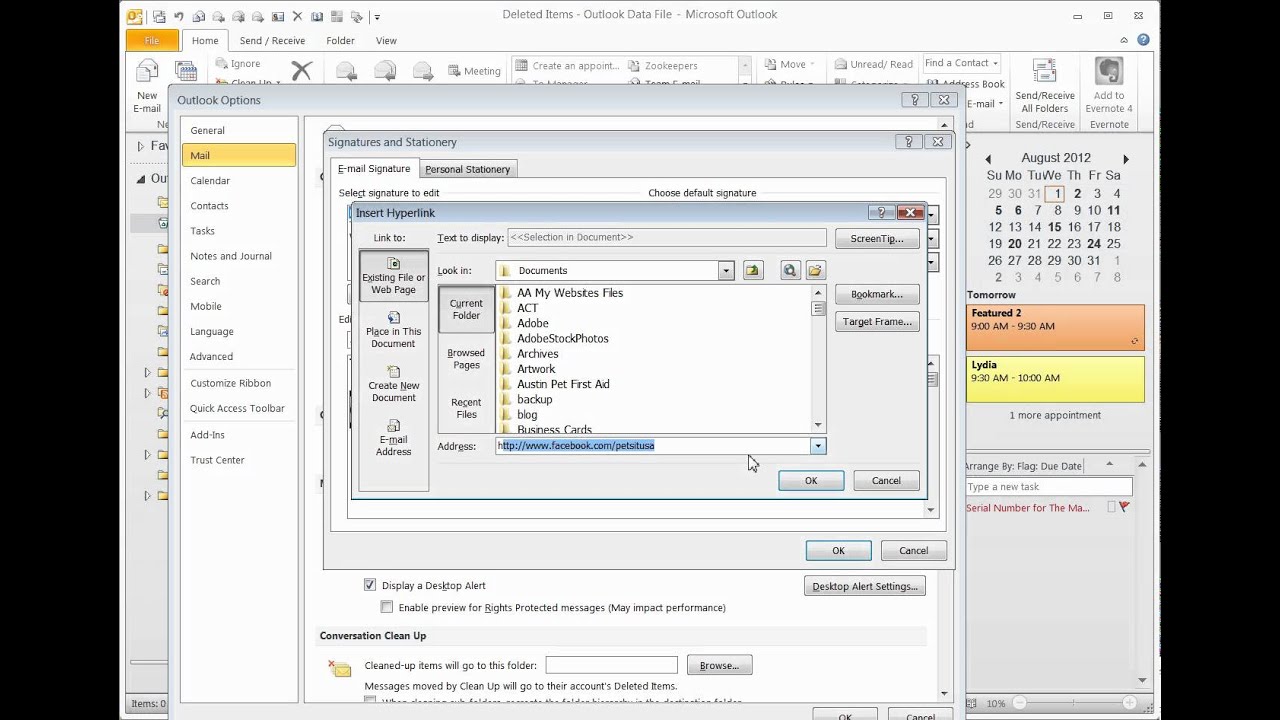Click the Browse the Web icon

point(790,270)
